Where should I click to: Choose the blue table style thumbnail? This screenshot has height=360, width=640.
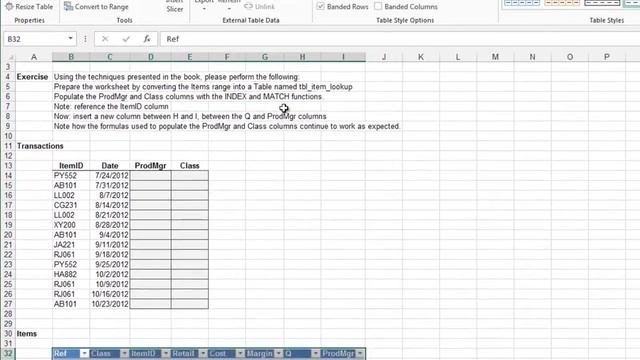point(522,3)
